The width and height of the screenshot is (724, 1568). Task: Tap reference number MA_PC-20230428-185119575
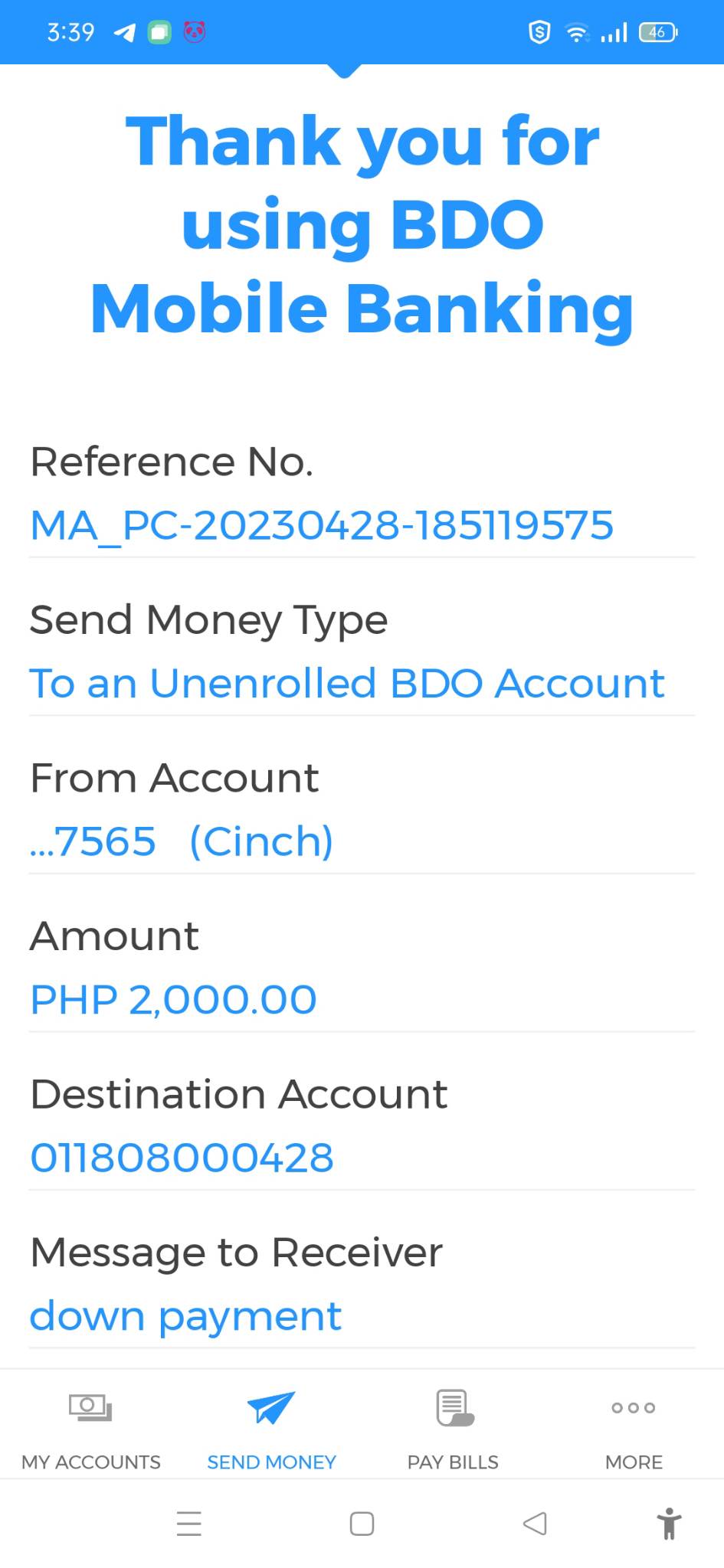[x=322, y=525]
